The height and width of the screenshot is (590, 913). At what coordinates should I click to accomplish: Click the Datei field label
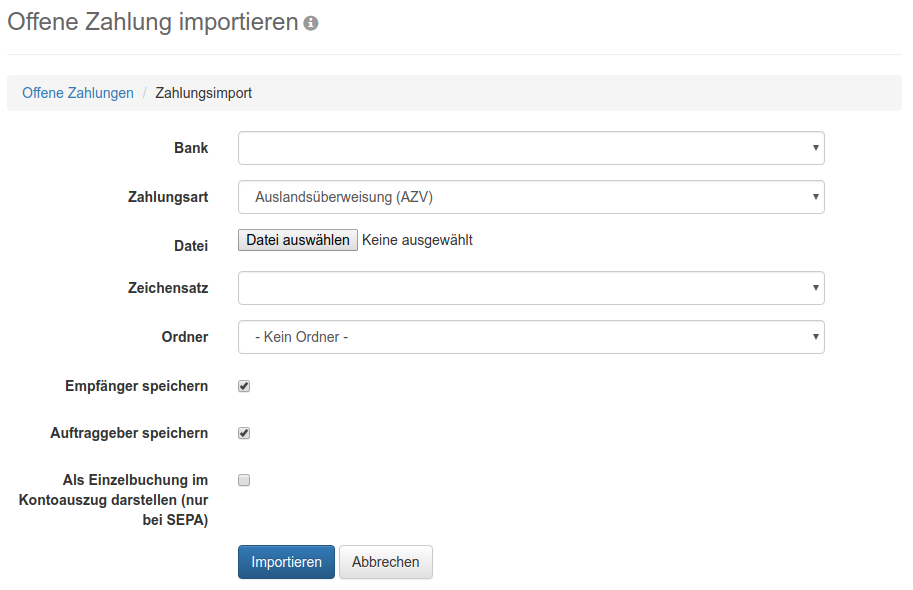(191, 246)
